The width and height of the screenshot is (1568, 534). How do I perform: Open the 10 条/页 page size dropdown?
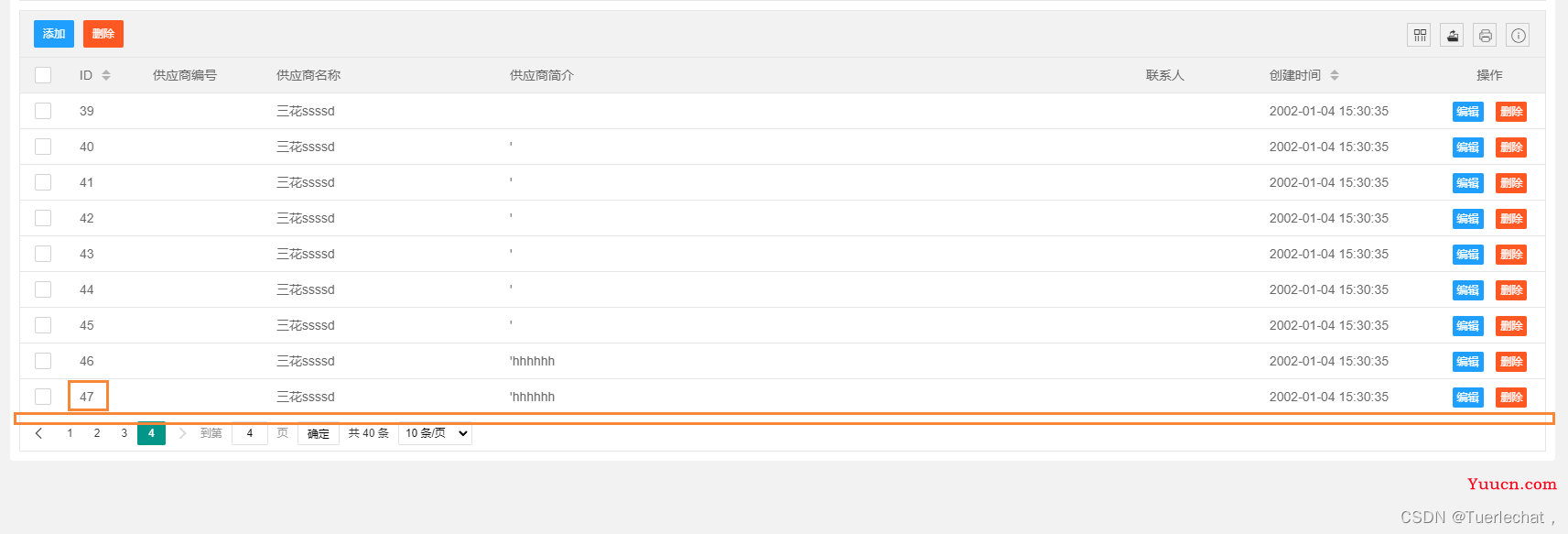[436, 433]
